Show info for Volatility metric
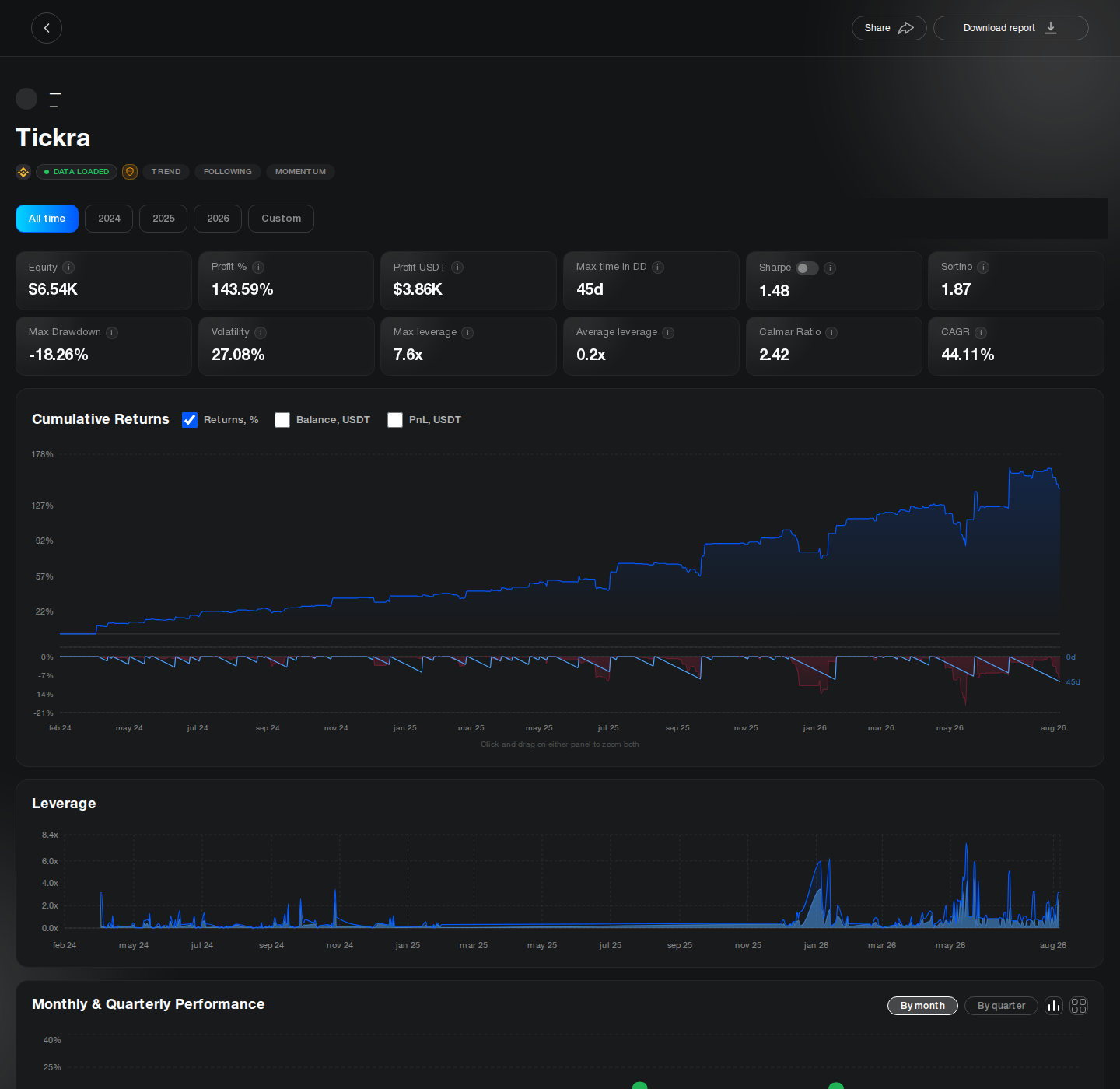The height and width of the screenshot is (1089, 1120). [x=261, y=333]
